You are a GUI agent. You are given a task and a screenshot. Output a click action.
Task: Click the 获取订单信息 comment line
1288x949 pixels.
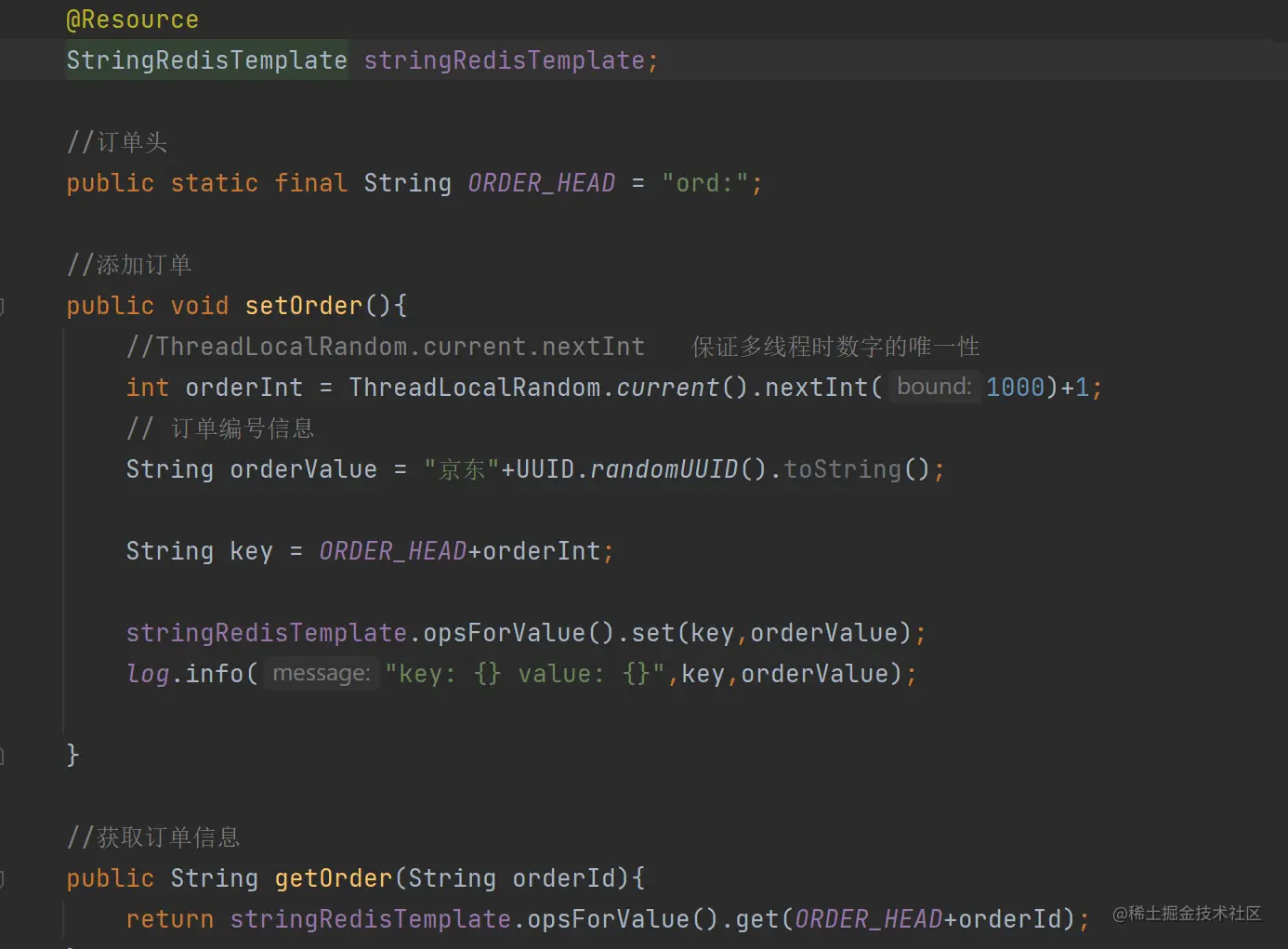(153, 837)
